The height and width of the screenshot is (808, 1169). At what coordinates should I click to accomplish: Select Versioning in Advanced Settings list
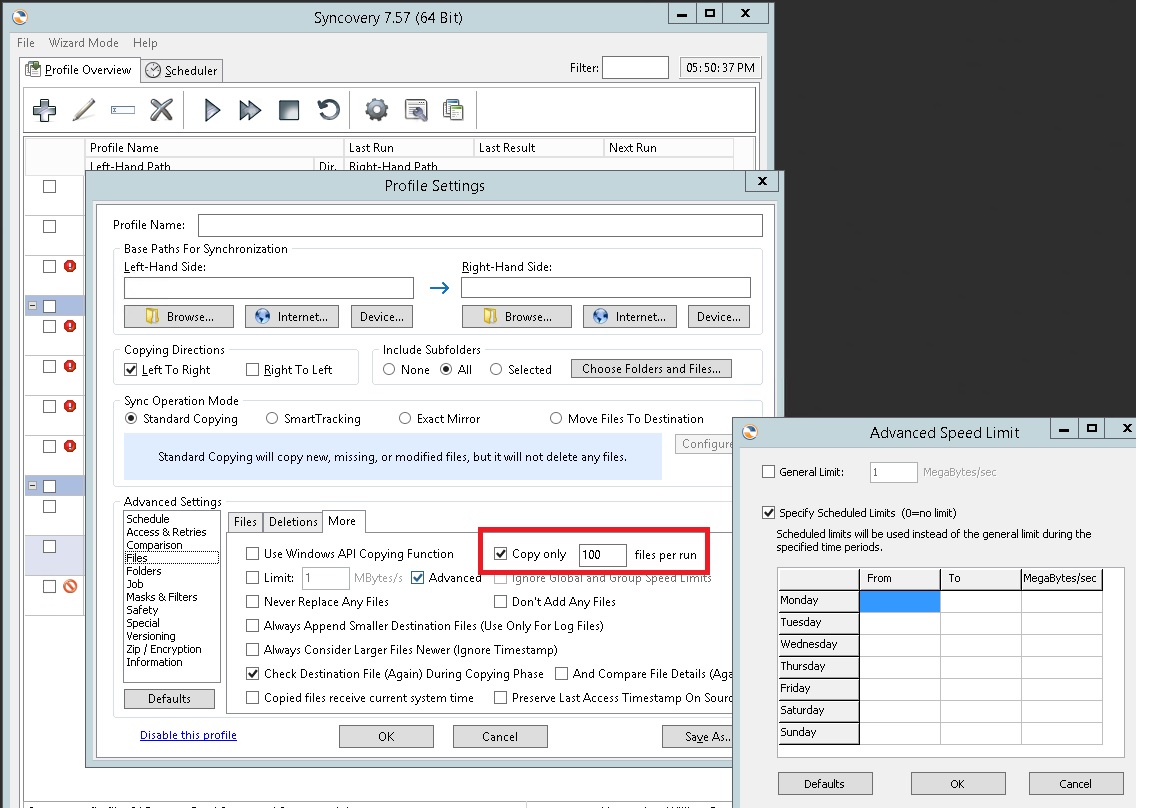click(x=151, y=636)
